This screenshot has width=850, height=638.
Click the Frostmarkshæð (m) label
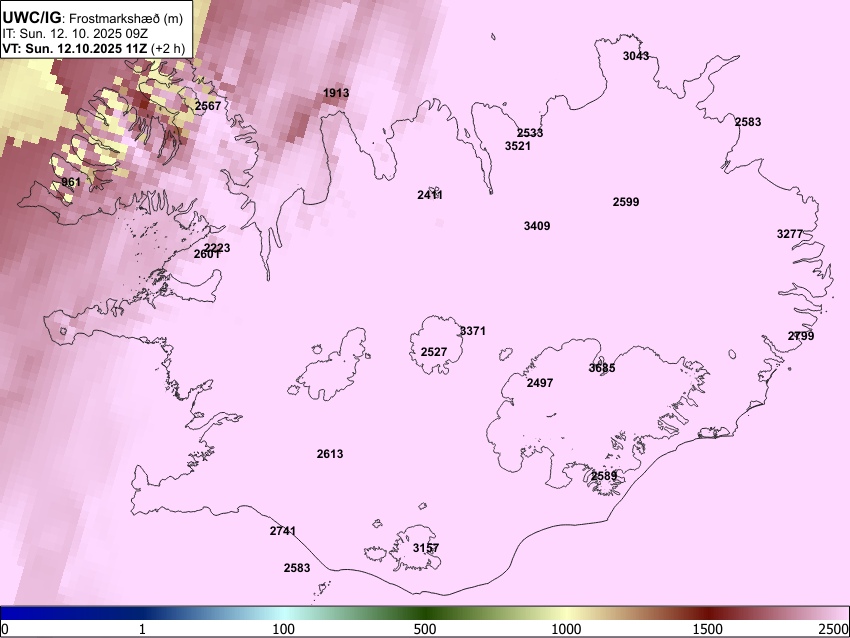click(126, 18)
